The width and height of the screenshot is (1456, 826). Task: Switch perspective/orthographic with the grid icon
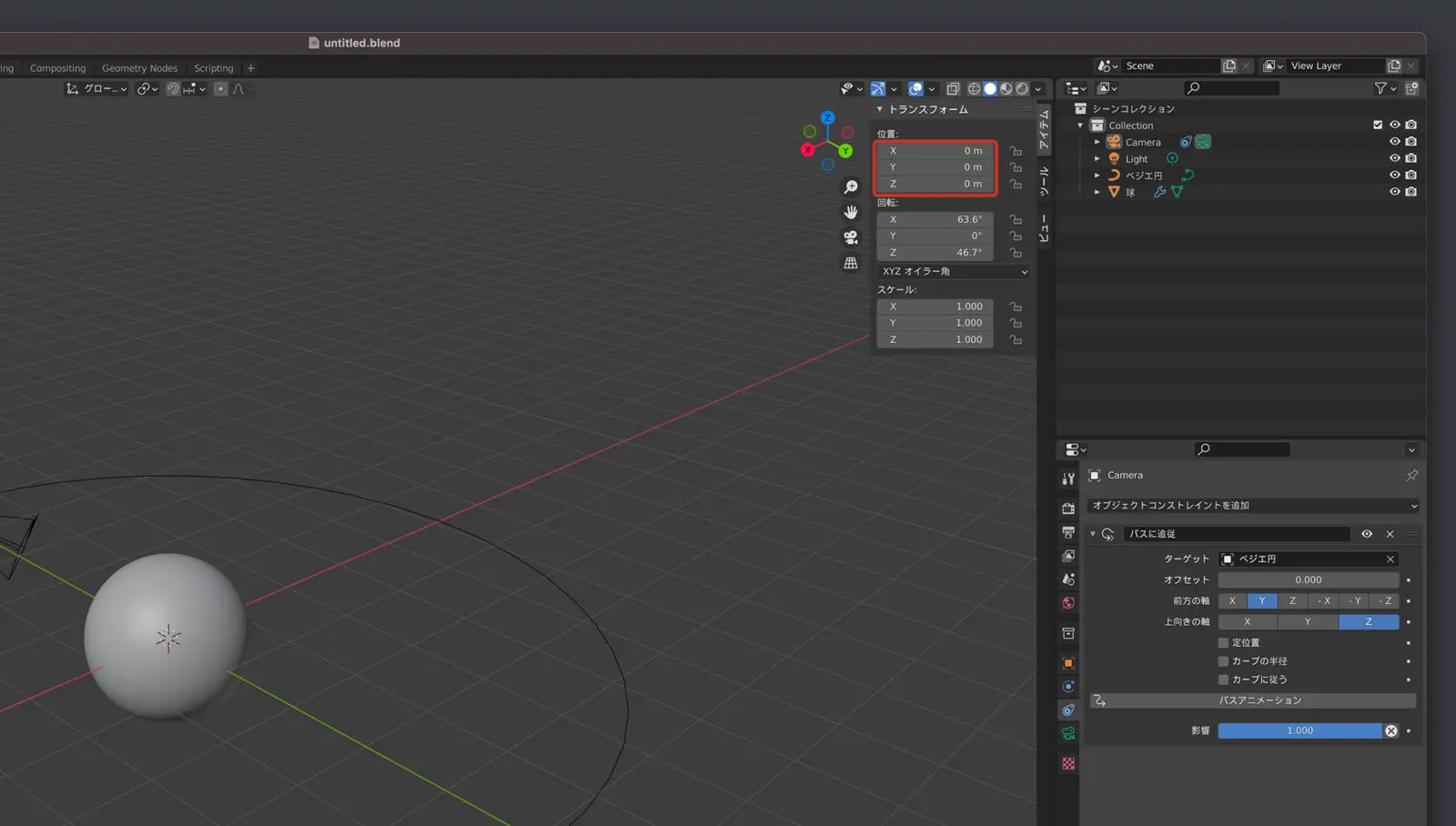pyautogui.click(x=851, y=263)
